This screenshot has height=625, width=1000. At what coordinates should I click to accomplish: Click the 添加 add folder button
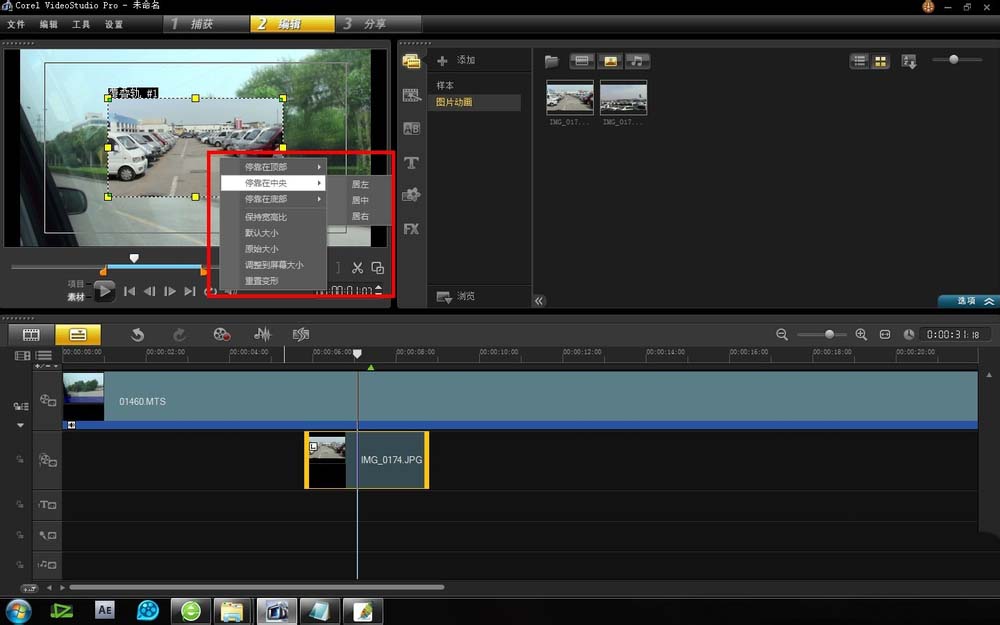coord(456,61)
